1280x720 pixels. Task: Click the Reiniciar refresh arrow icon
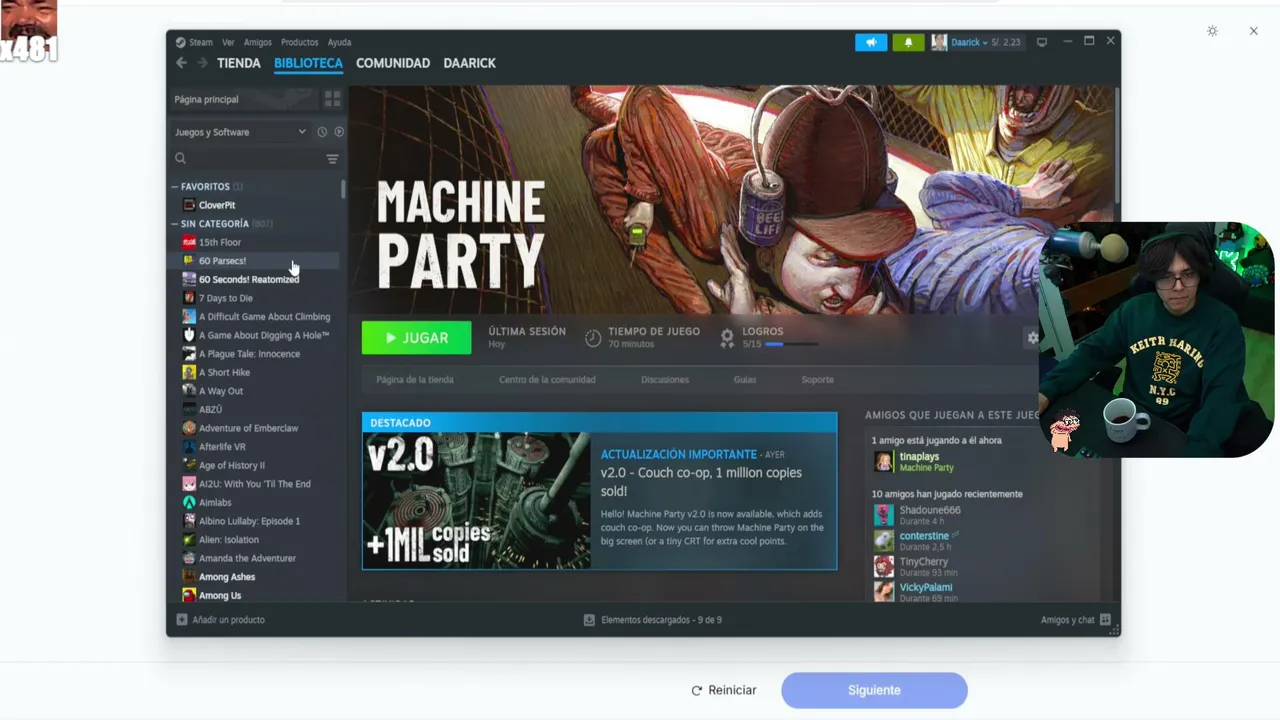[697, 690]
